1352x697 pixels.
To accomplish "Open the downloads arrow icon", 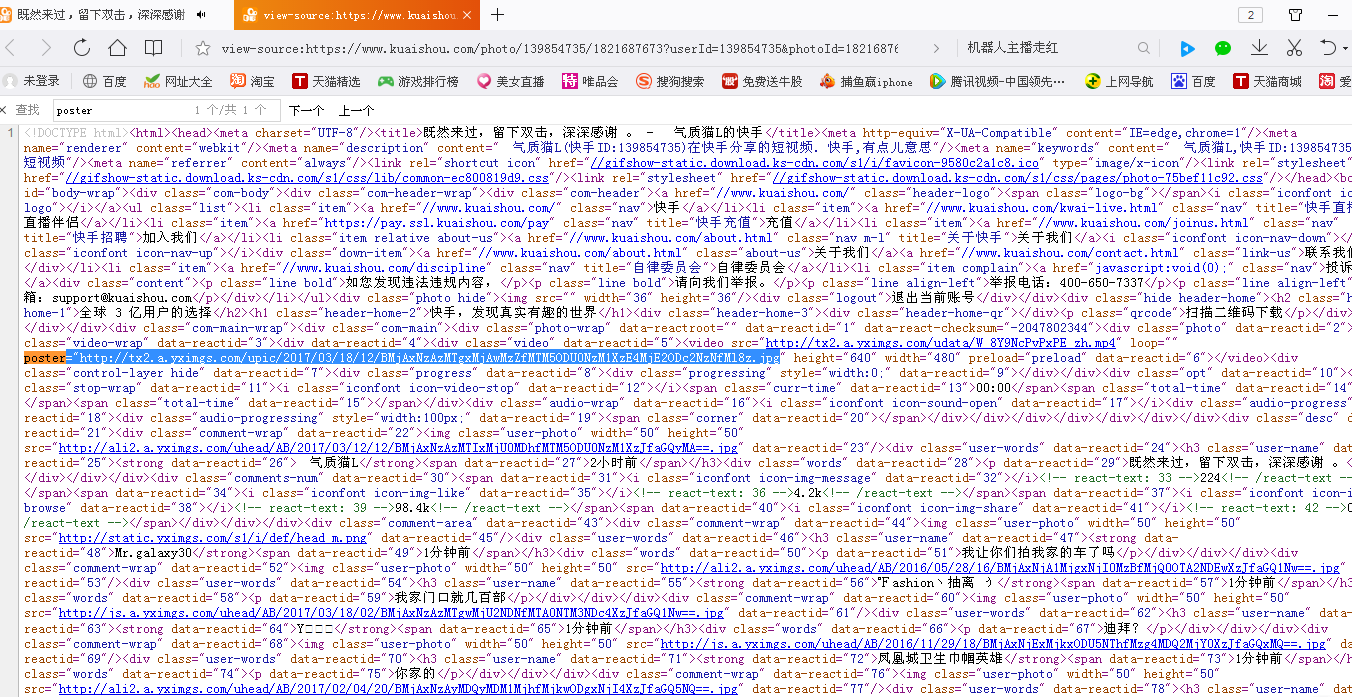I will point(1259,48).
